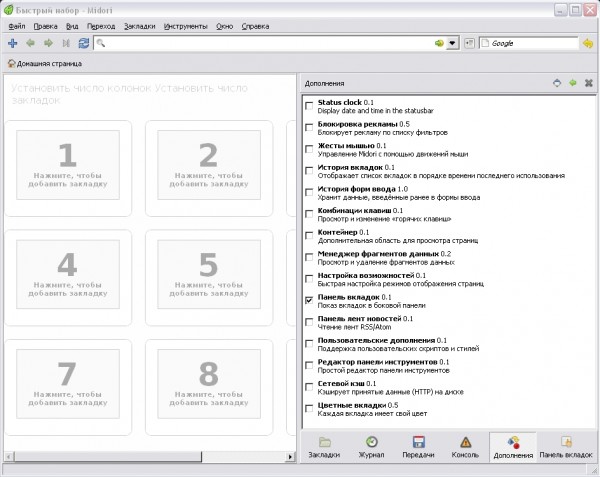Go back with the left arrow icon
600x477 pixels.
pyautogui.click(x=30, y=43)
